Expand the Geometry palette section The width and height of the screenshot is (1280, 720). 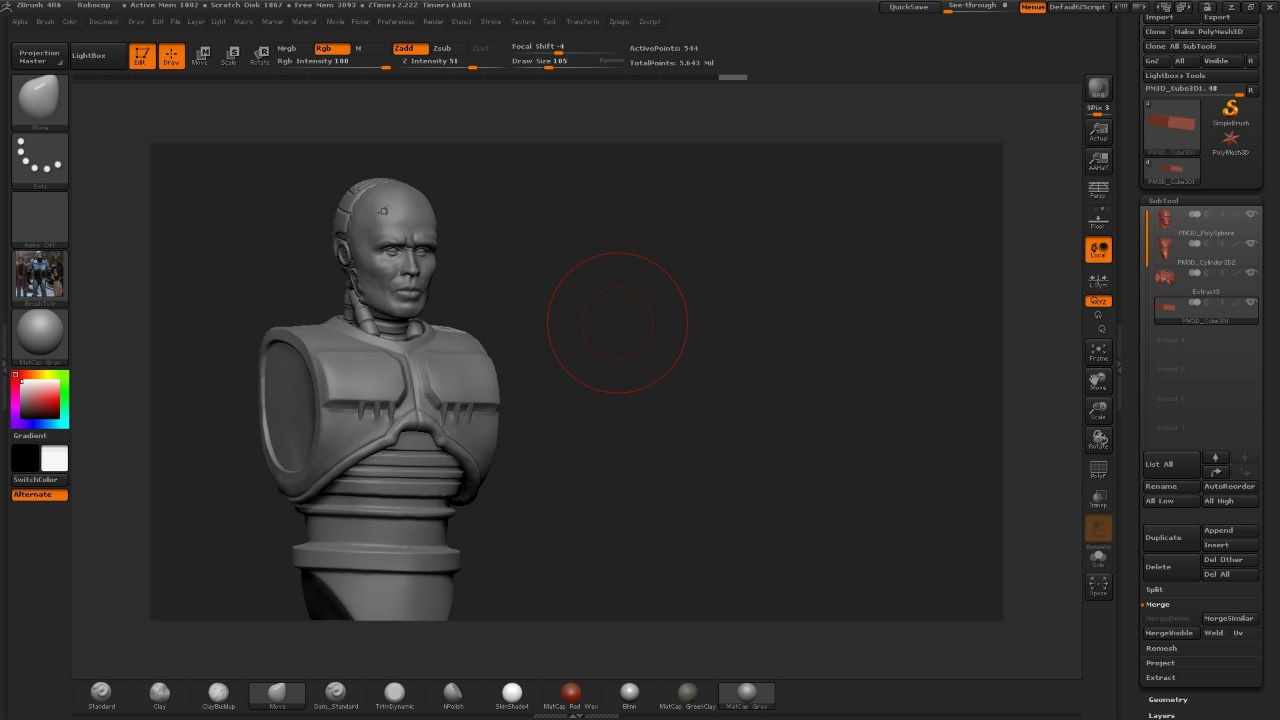pyautogui.click(x=1168, y=700)
